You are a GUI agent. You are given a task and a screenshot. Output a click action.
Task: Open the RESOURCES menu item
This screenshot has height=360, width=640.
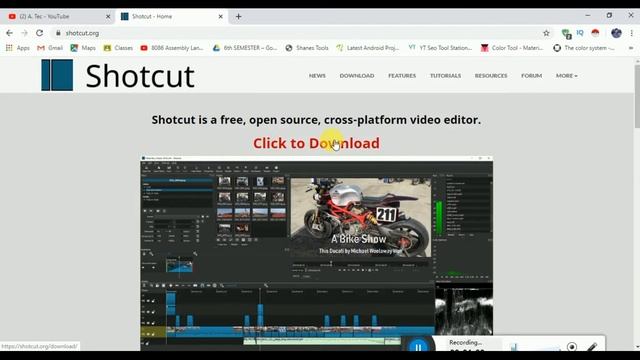491,76
